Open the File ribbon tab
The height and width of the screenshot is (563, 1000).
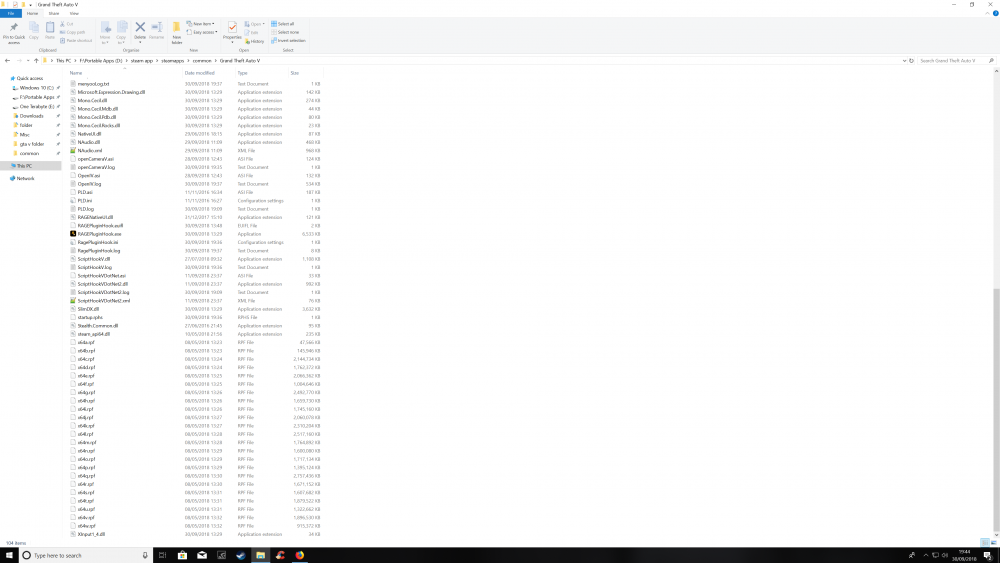pos(11,13)
